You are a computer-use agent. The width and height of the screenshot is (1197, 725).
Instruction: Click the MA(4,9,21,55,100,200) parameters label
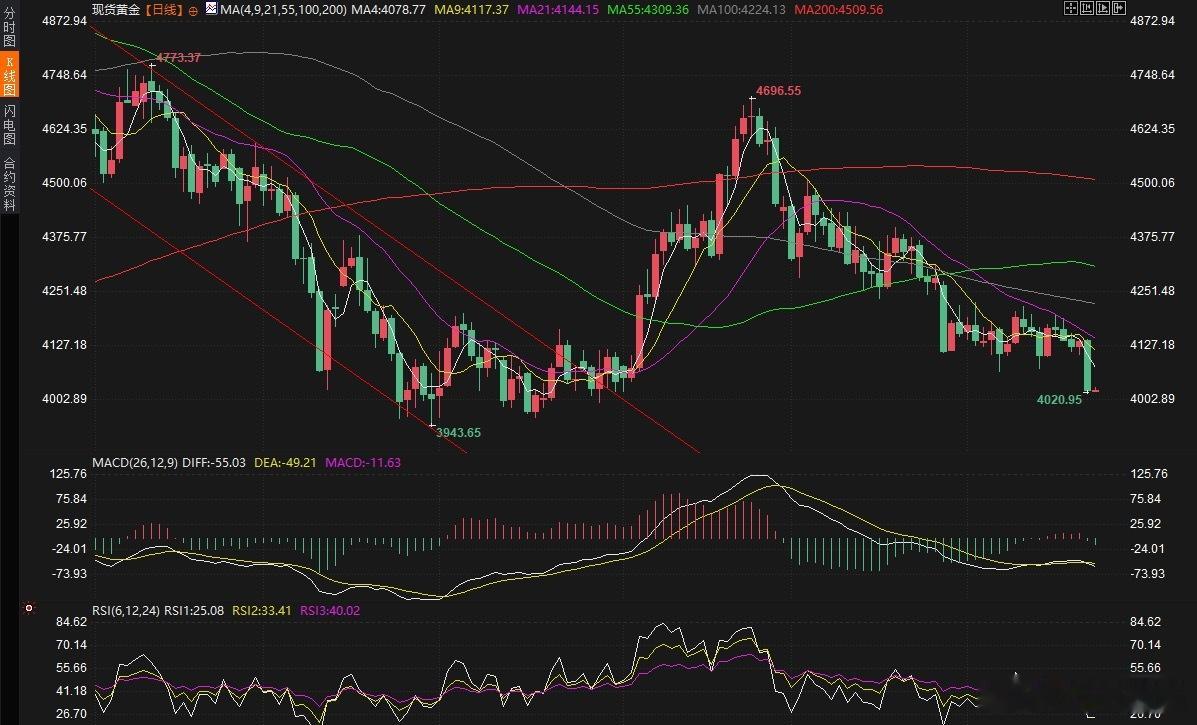(x=283, y=10)
